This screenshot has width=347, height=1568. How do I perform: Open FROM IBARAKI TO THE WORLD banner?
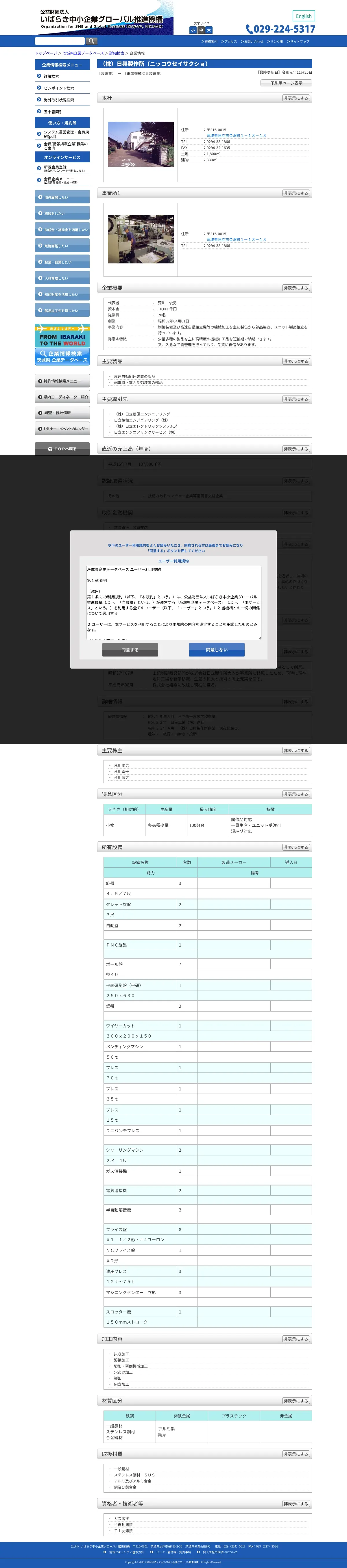click(x=62, y=336)
